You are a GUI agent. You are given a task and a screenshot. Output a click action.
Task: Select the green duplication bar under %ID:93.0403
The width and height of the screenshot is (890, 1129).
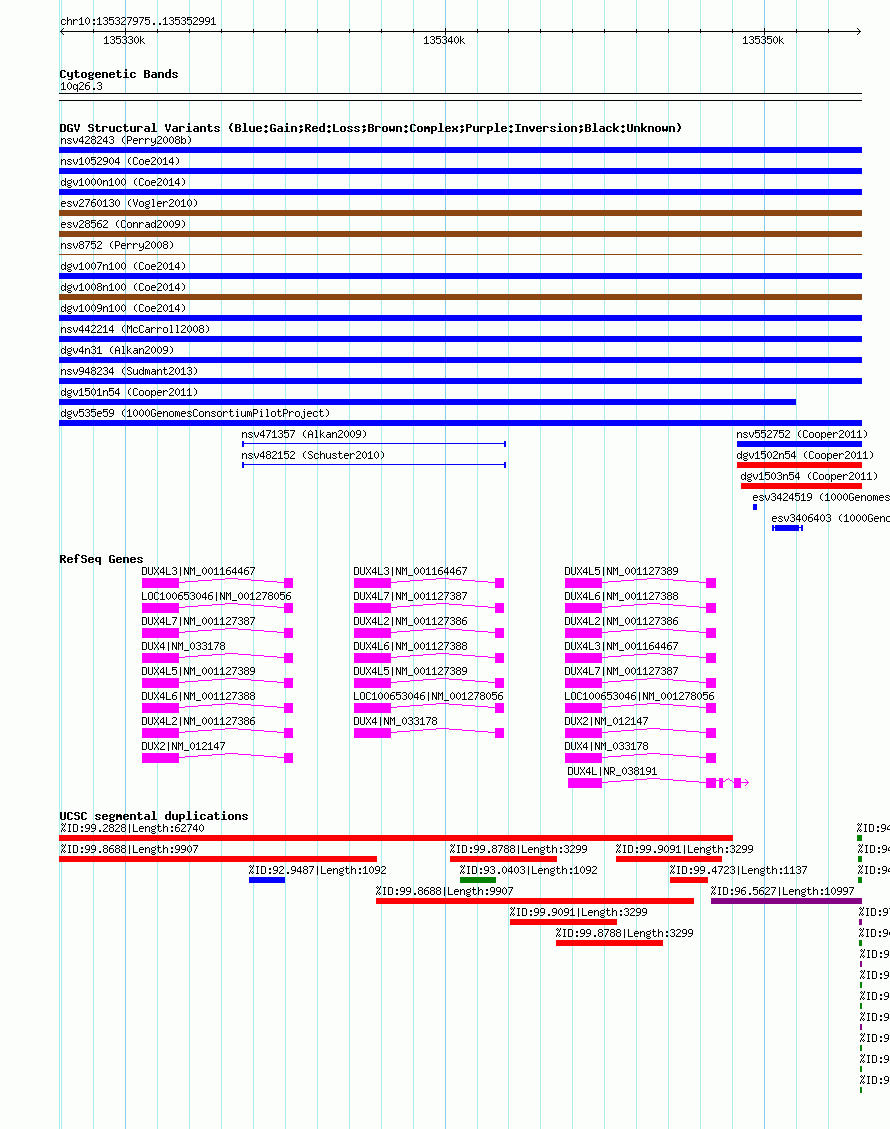pyautogui.click(x=478, y=880)
